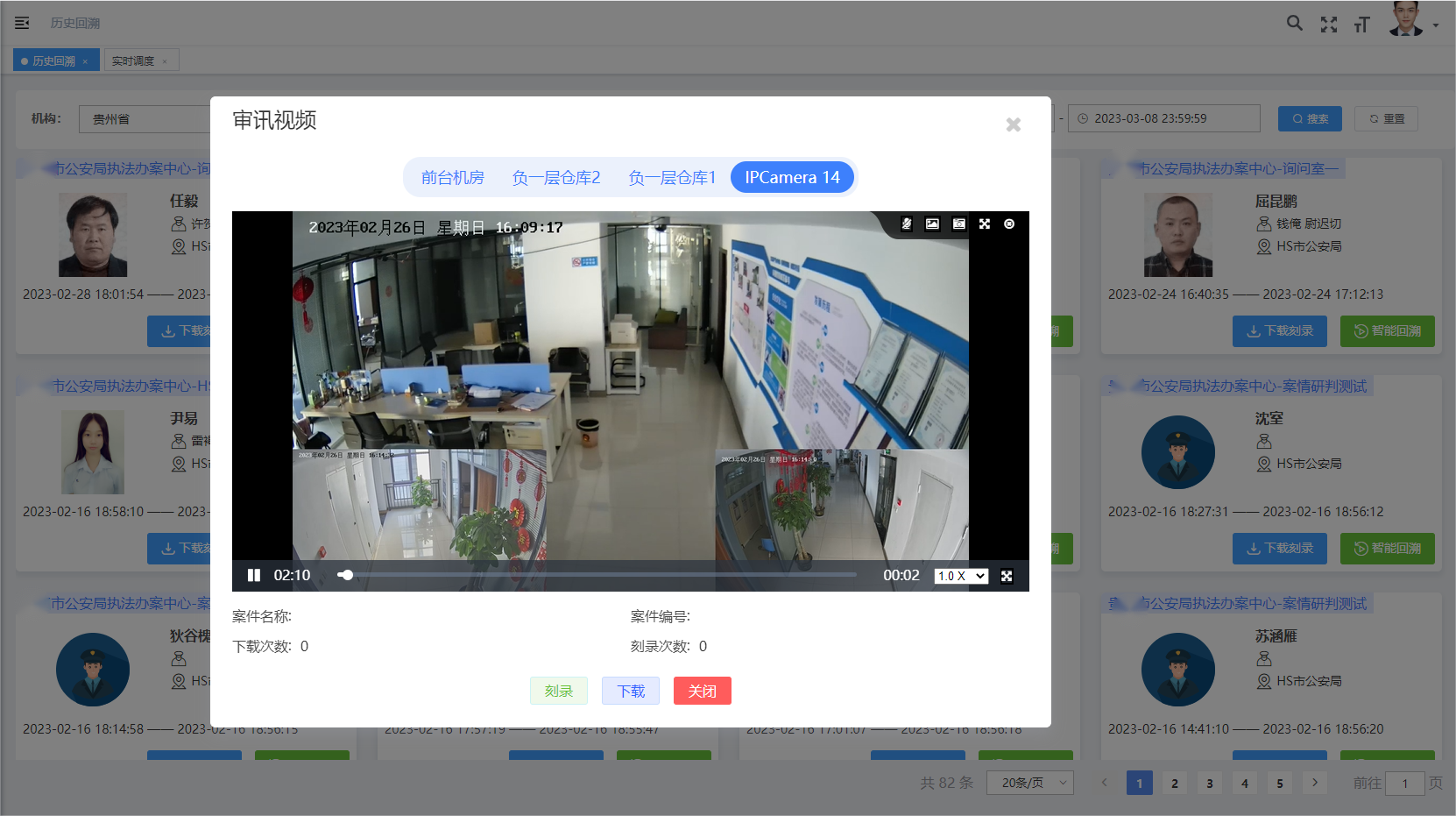Switch to the 前台机房 camera tab
This screenshot has height=816, width=1456.
click(x=452, y=178)
